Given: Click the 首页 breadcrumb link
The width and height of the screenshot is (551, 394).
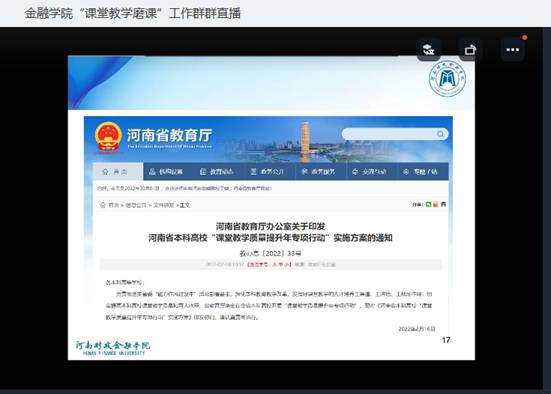Looking at the screenshot, I should click(x=113, y=205).
